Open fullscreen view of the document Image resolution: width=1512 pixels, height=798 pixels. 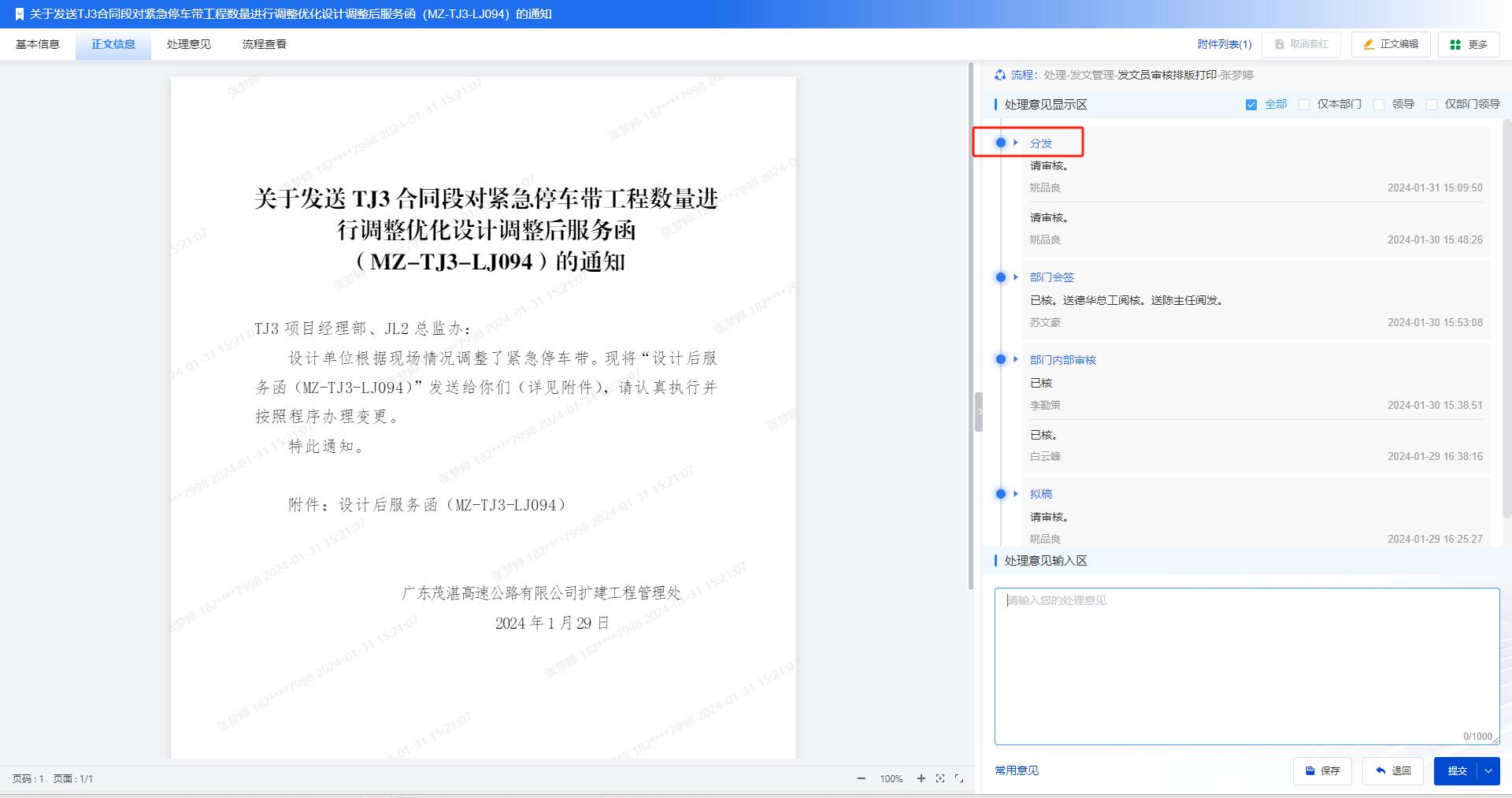(959, 778)
